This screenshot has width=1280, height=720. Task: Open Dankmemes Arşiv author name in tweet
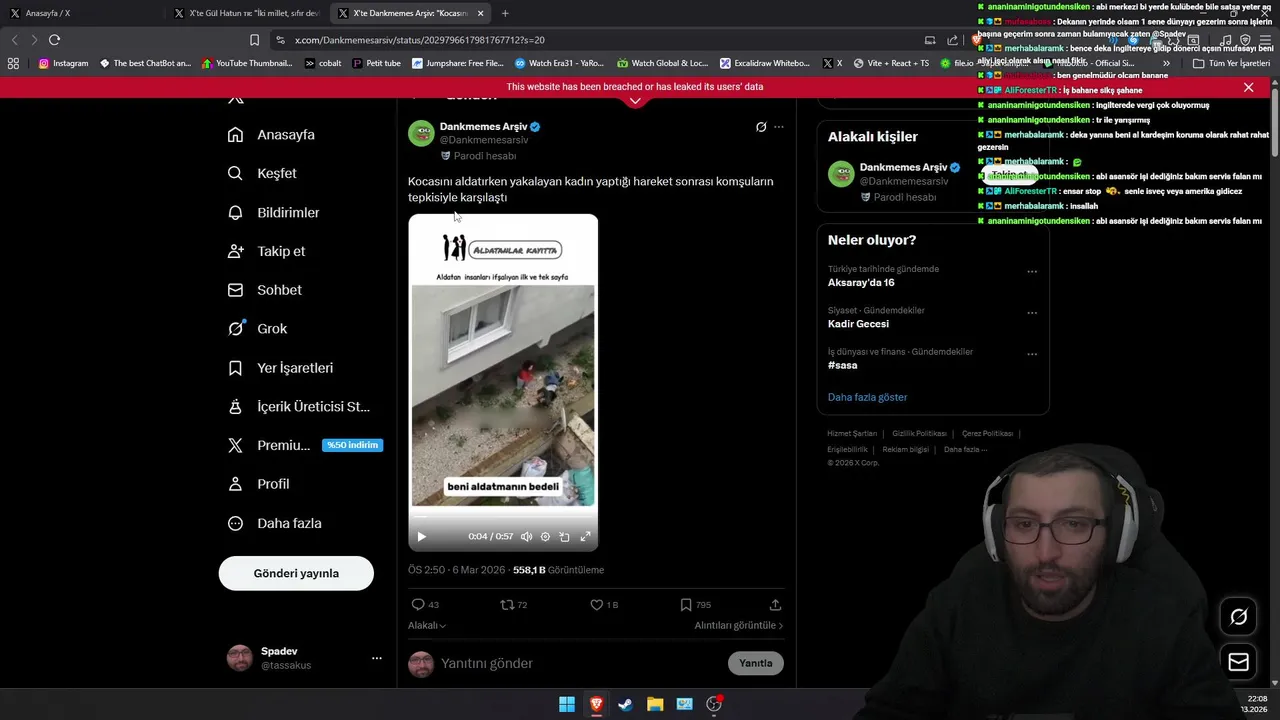(x=483, y=127)
